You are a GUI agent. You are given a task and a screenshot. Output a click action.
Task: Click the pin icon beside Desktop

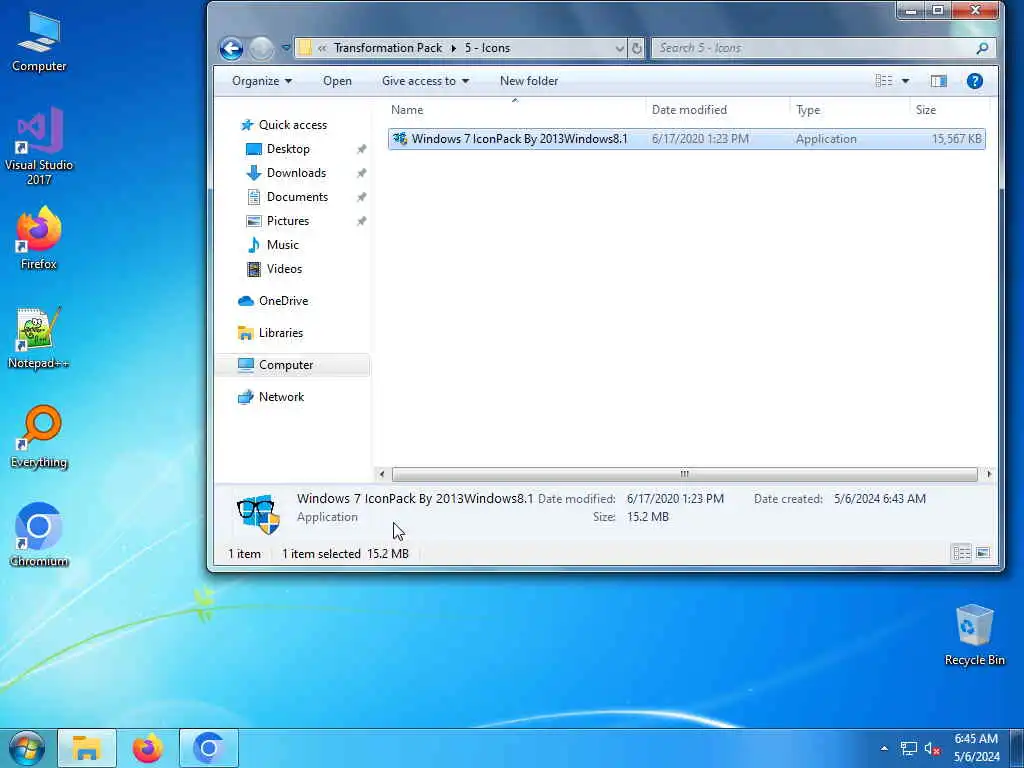(361, 150)
